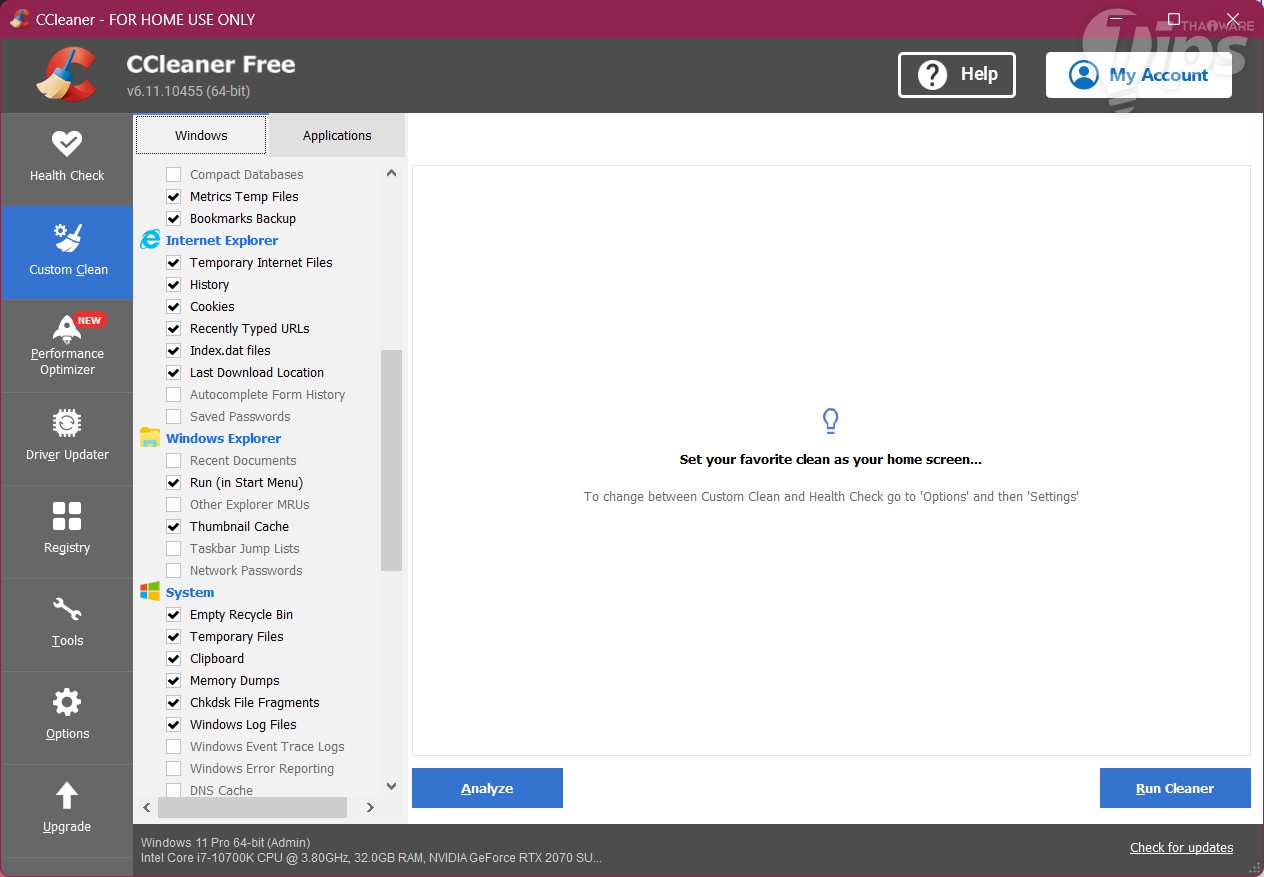Viewport: 1264px width, 877px height.
Task: Enable Recent Documents checkbox
Action: click(174, 460)
